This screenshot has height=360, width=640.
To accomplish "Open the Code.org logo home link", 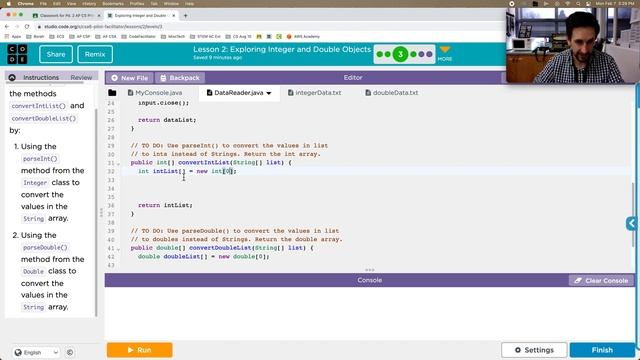I will click(x=17, y=54).
